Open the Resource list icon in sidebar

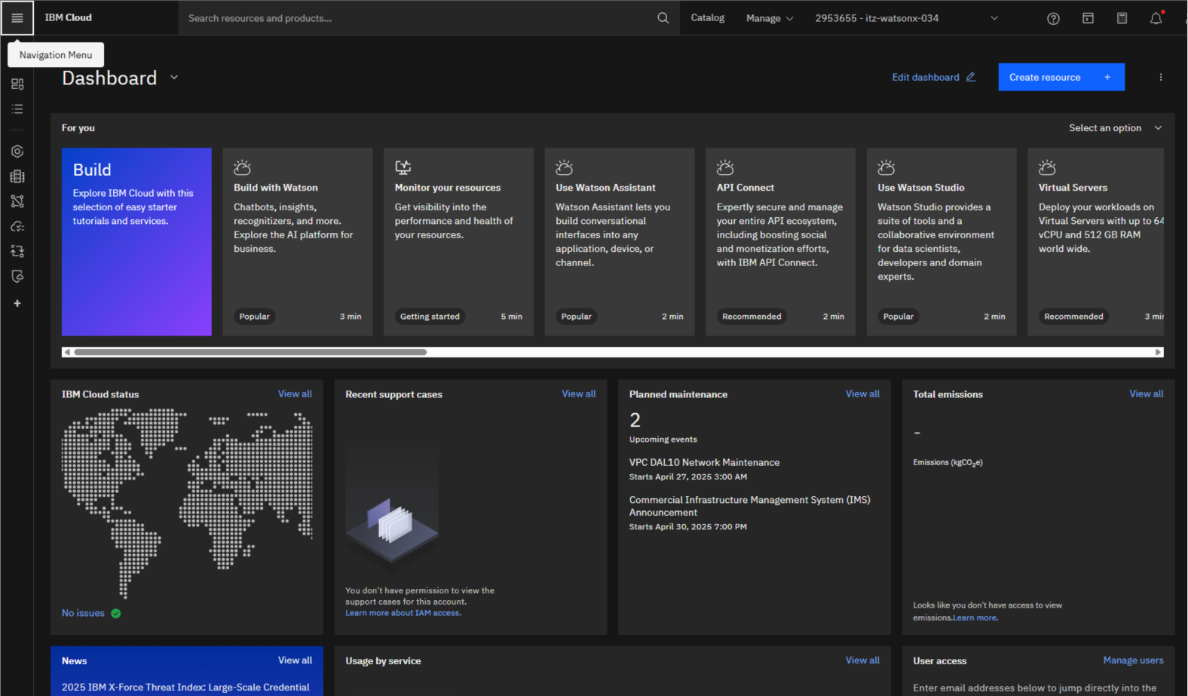pyautogui.click(x=17, y=109)
